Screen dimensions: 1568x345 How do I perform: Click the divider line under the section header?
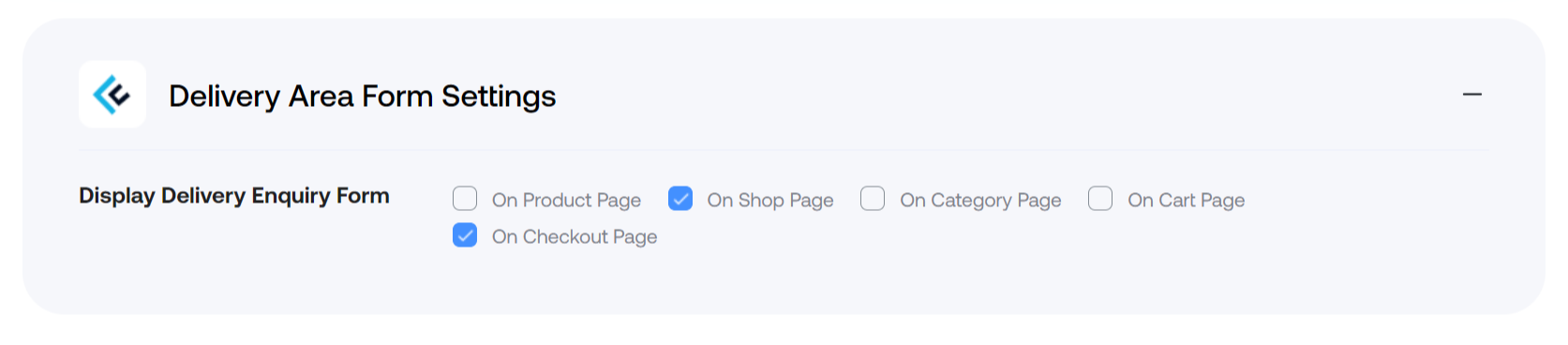pos(784,150)
